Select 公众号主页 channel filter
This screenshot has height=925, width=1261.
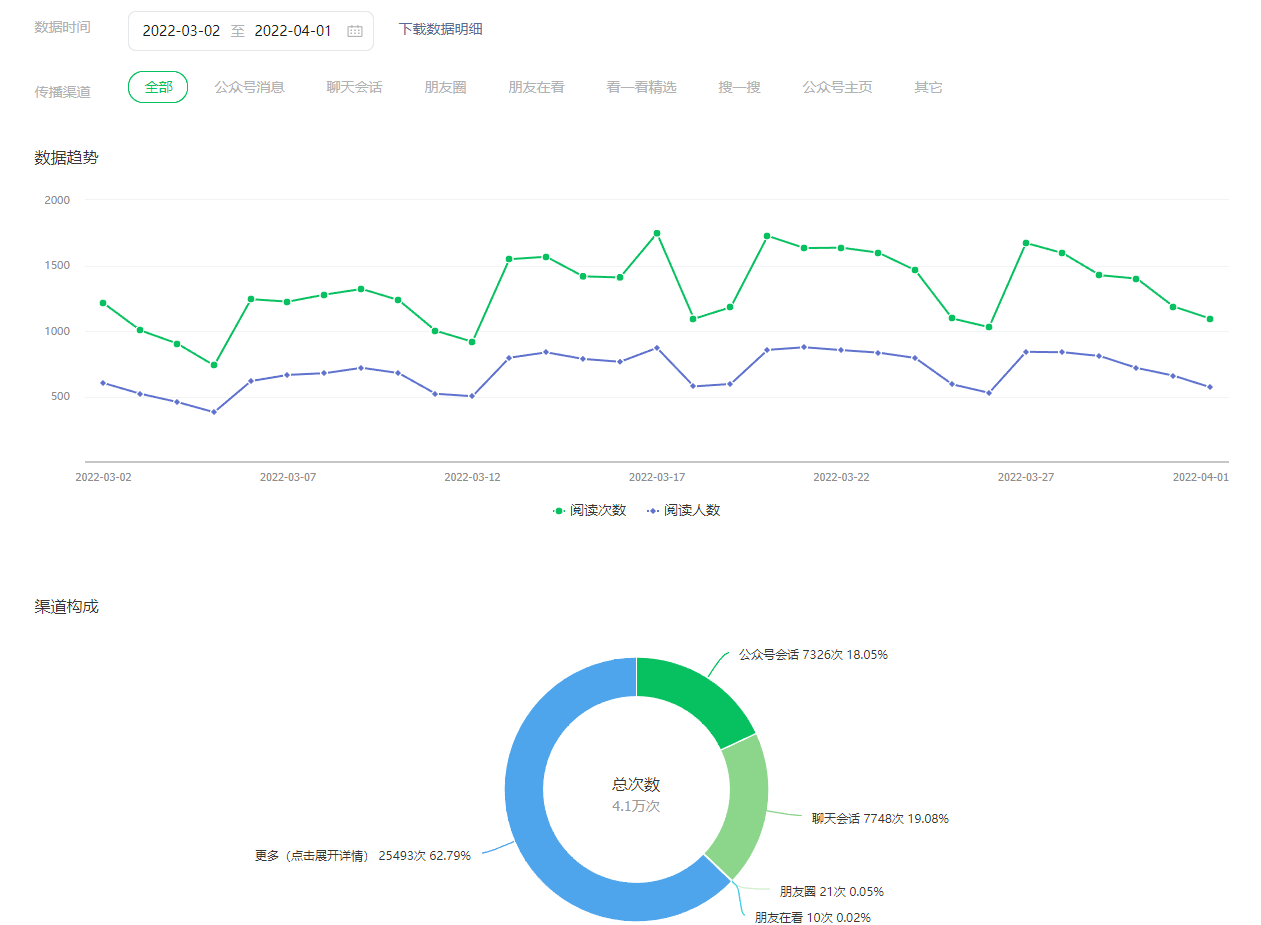coord(837,87)
